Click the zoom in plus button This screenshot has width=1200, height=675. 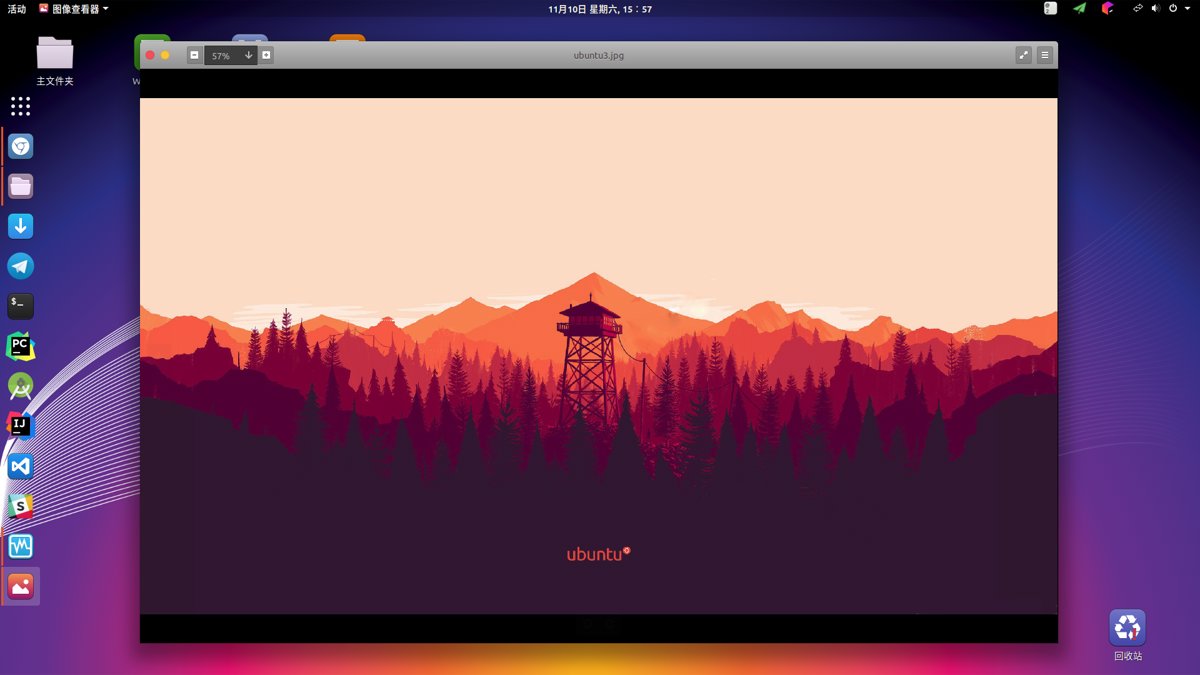[x=266, y=55]
